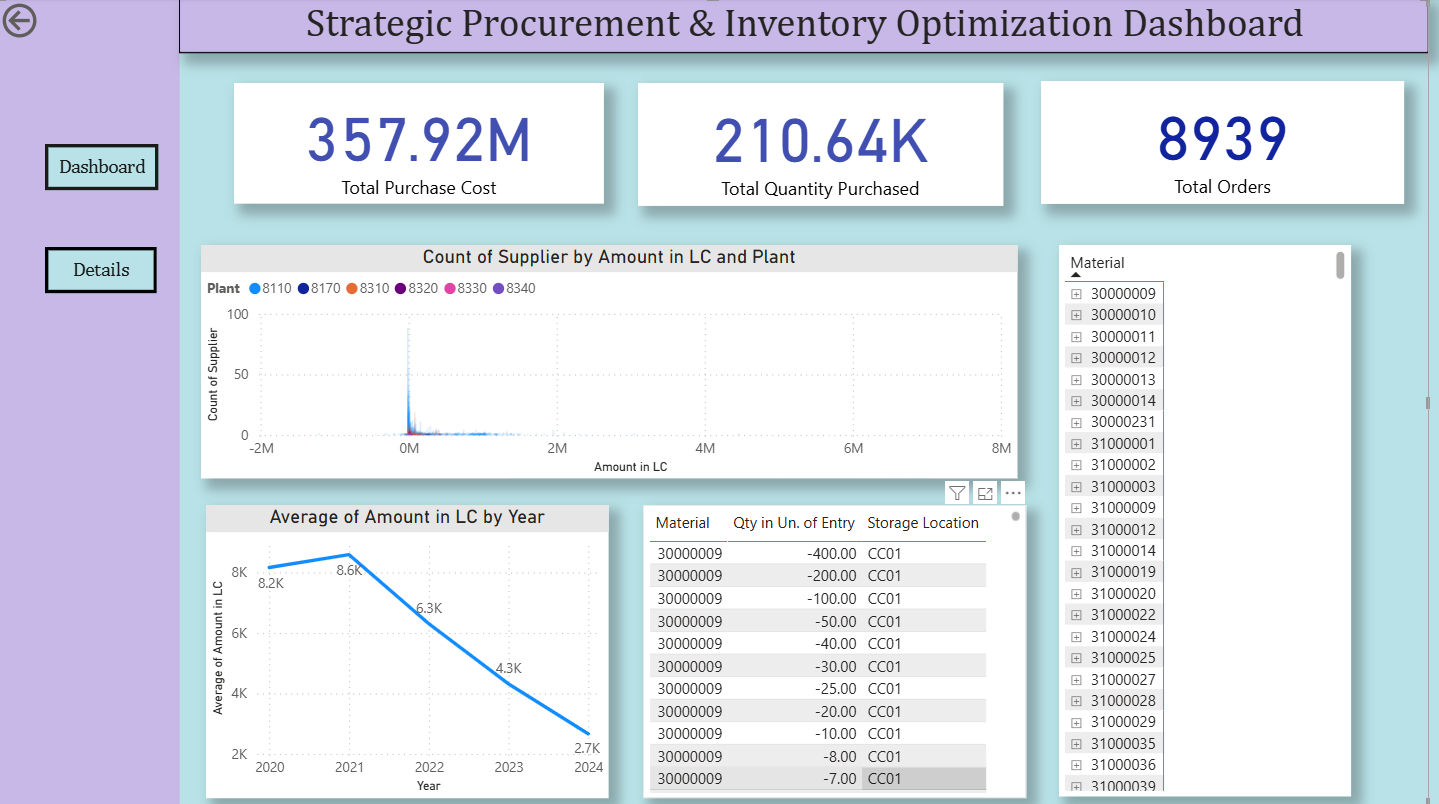Select plant 8110 legend marker

pyautogui.click(x=255, y=289)
